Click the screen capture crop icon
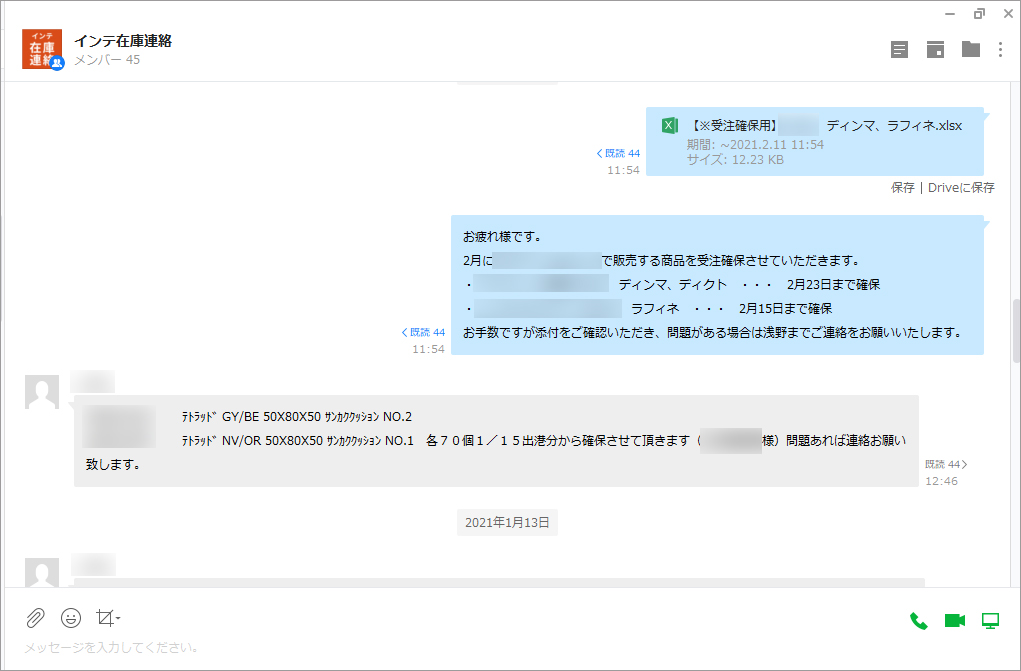 (x=104, y=618)
